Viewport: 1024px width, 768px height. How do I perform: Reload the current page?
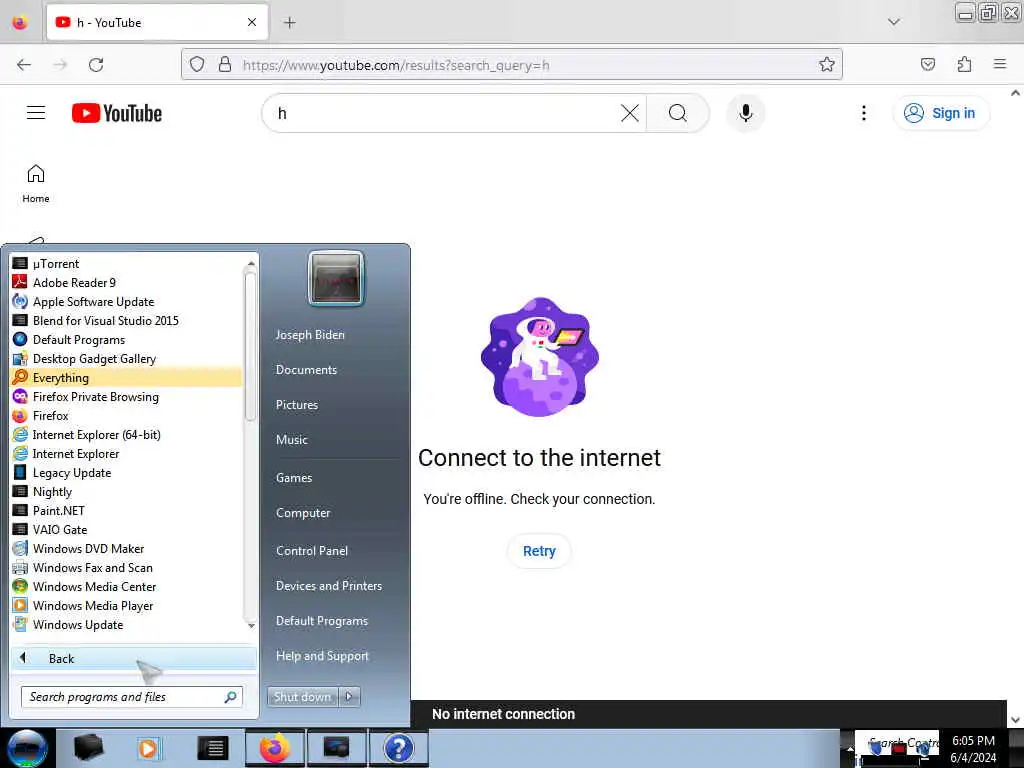[96, 65]
